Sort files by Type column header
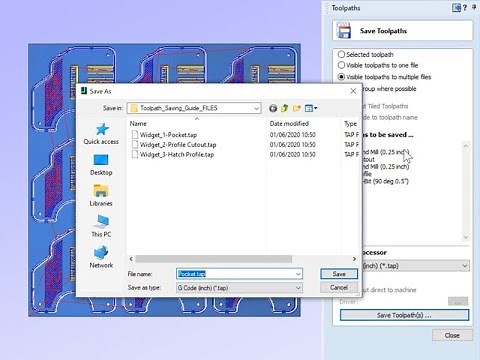The width and height of the screenshot is (480, 360). click(350, 124)
